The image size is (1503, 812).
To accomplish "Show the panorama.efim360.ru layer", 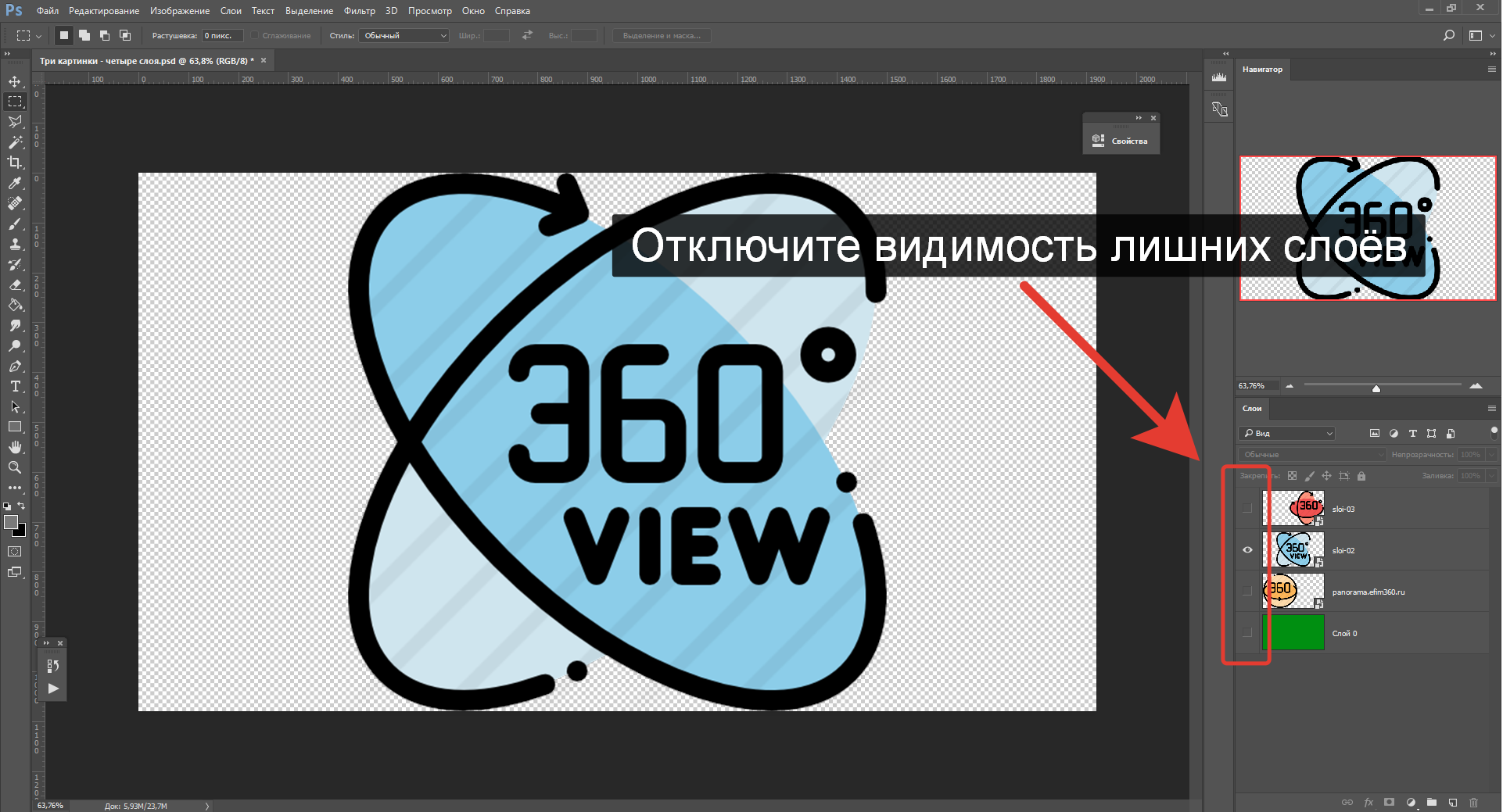I will (1247, 592).
